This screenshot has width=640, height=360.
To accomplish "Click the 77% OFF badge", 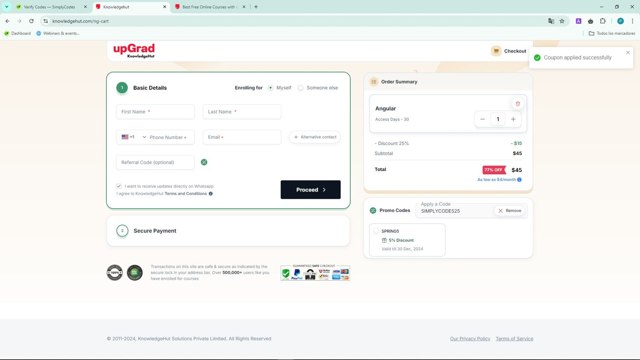I will click(494, 170).
